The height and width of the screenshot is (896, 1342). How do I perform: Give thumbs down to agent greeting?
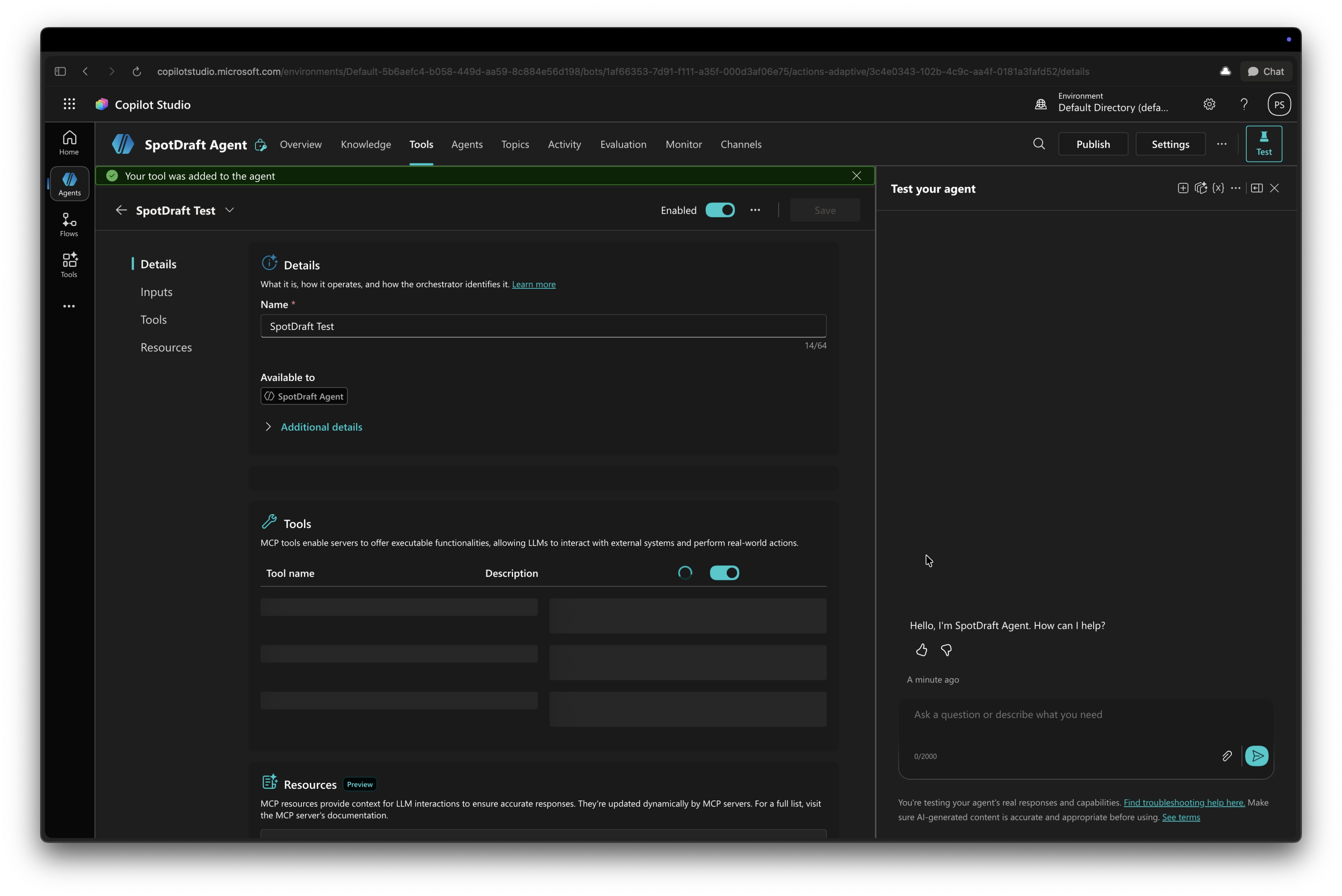(946, 650)
